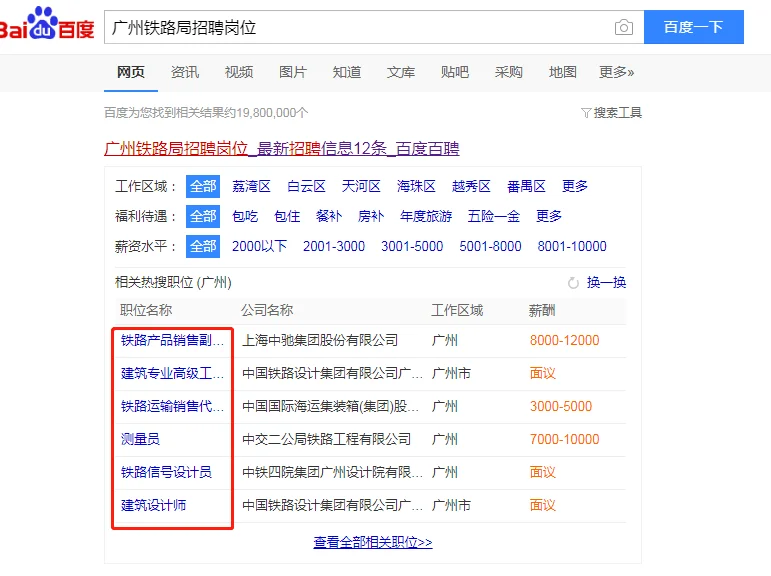Screen dimensions: 771x576
Task: Select 全部 in 薪资水平 row
Action: (x=203, y=246)
